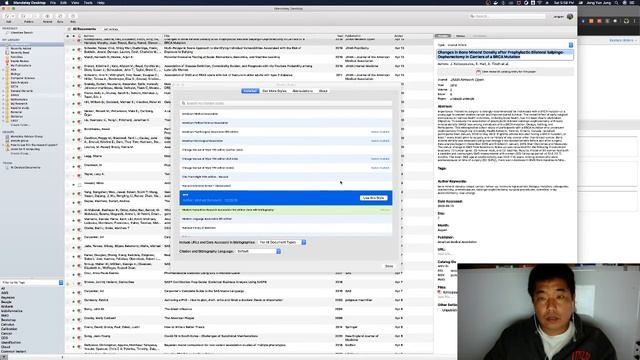Select Literature Search in the sidebar
Viewport: 640px width, 360px height.
click(x=22, y=33)
